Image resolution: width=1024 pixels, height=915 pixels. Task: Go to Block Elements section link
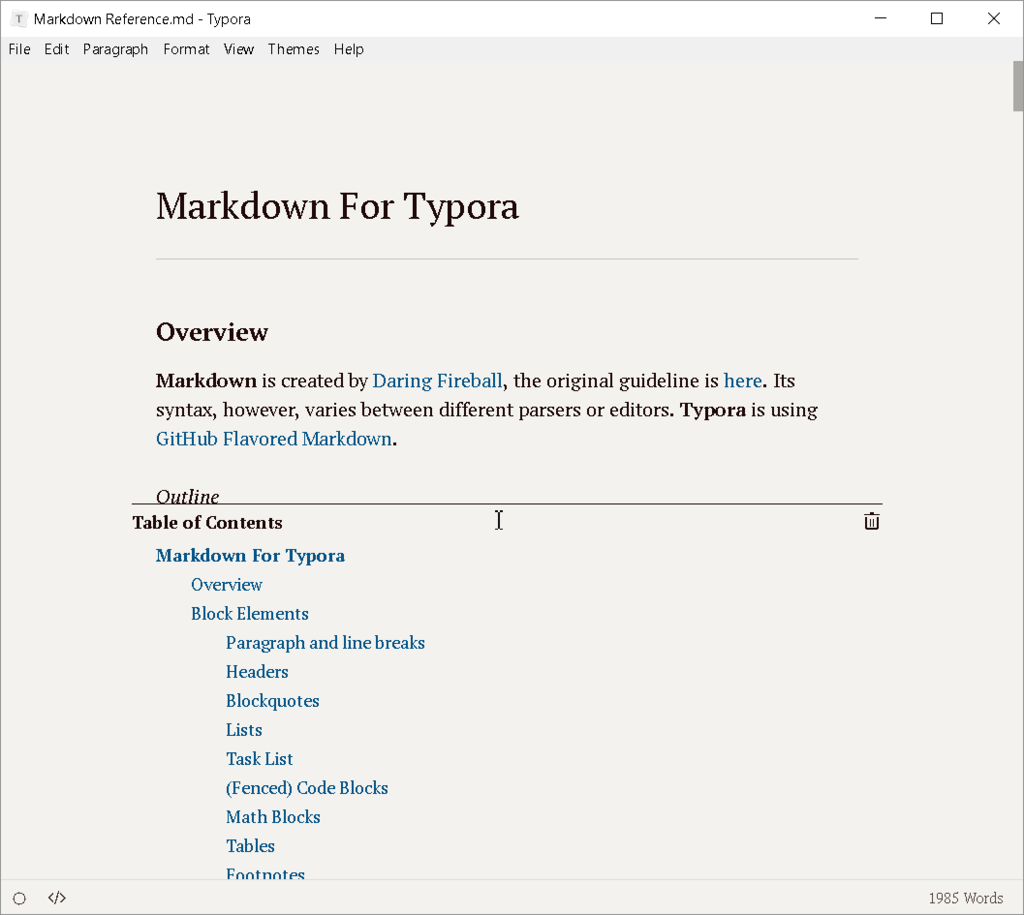[249, 613]
